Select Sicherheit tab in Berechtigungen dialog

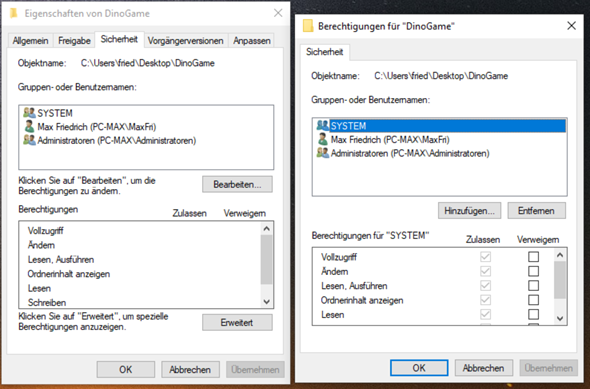click(x=324, y=52)
